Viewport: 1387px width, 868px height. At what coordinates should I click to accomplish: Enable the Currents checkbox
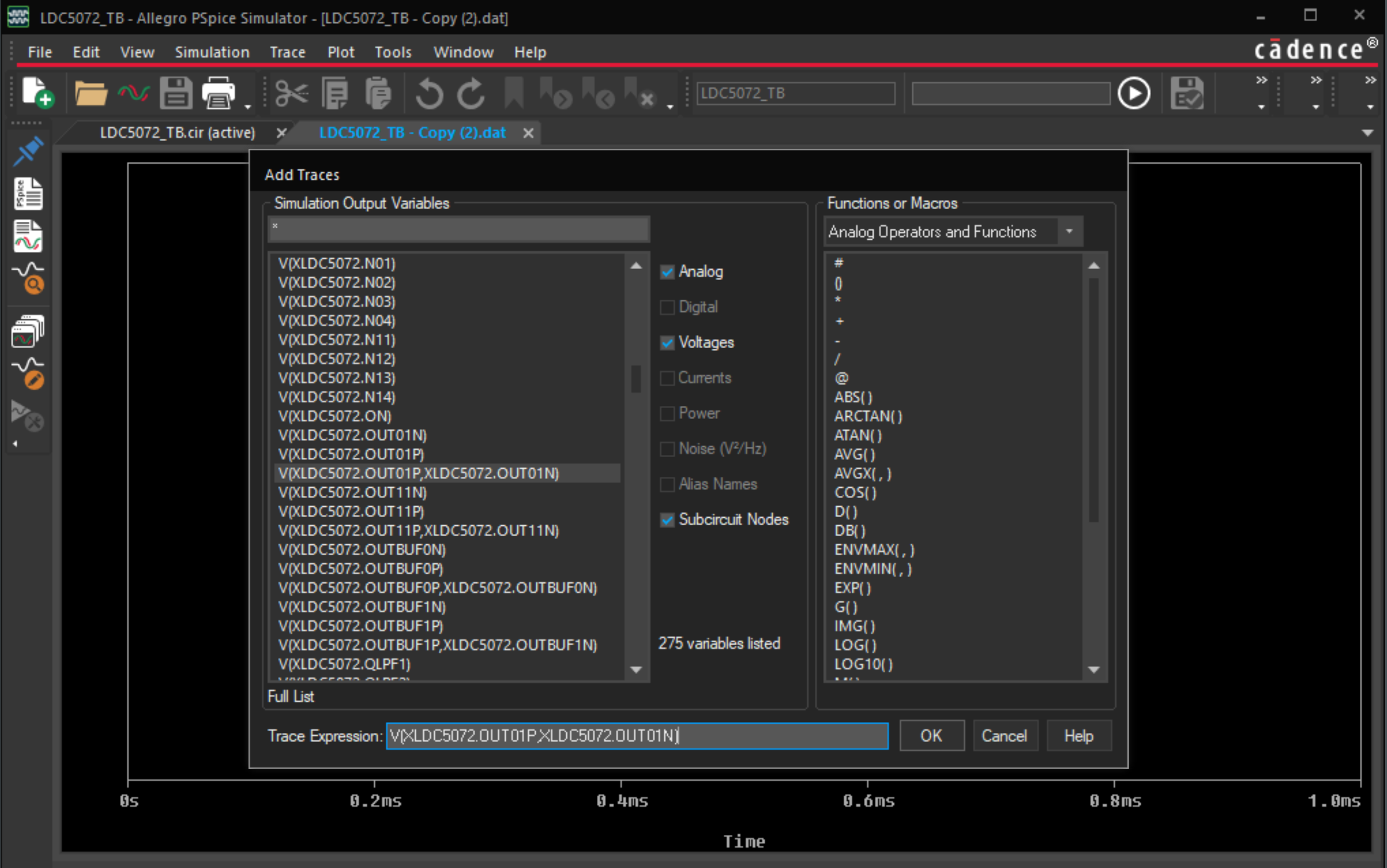(667, 378)
